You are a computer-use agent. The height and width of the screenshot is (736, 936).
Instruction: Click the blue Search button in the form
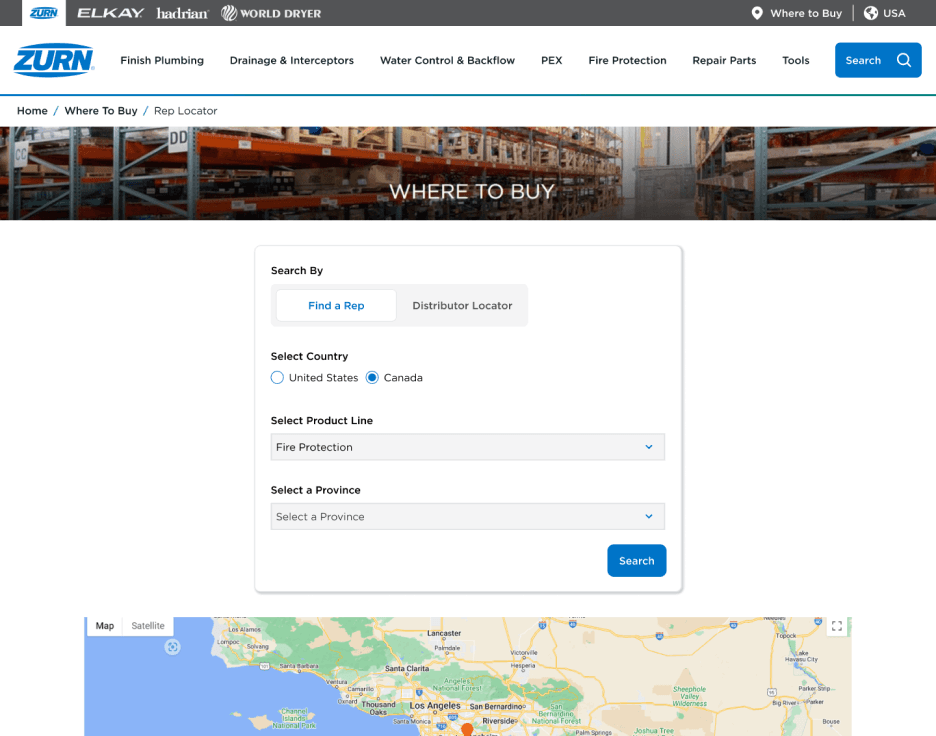(x=636, y=561)
